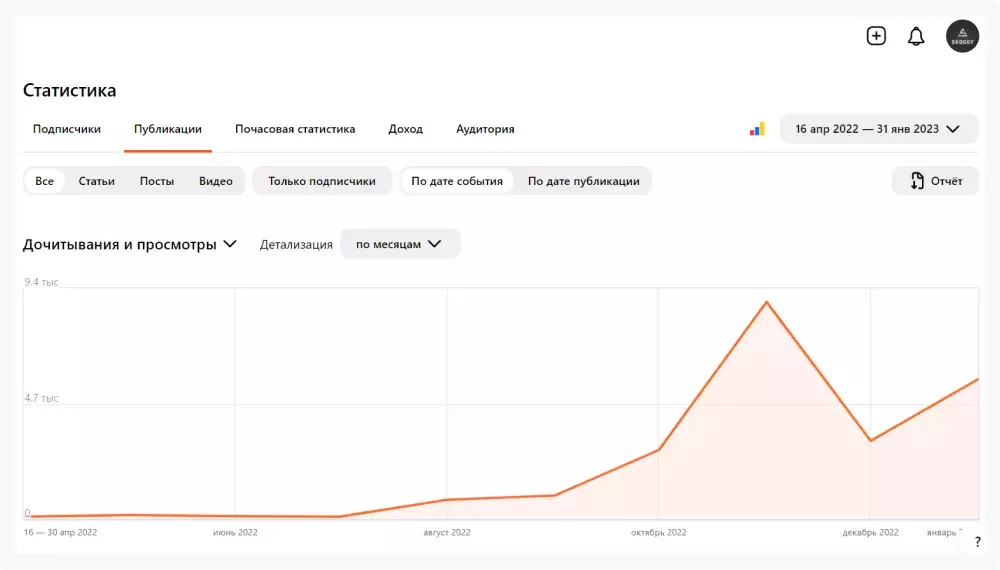Go to Доход tab
The height and width of the screenshot is (570, 1000).
(x=405, y=129)
